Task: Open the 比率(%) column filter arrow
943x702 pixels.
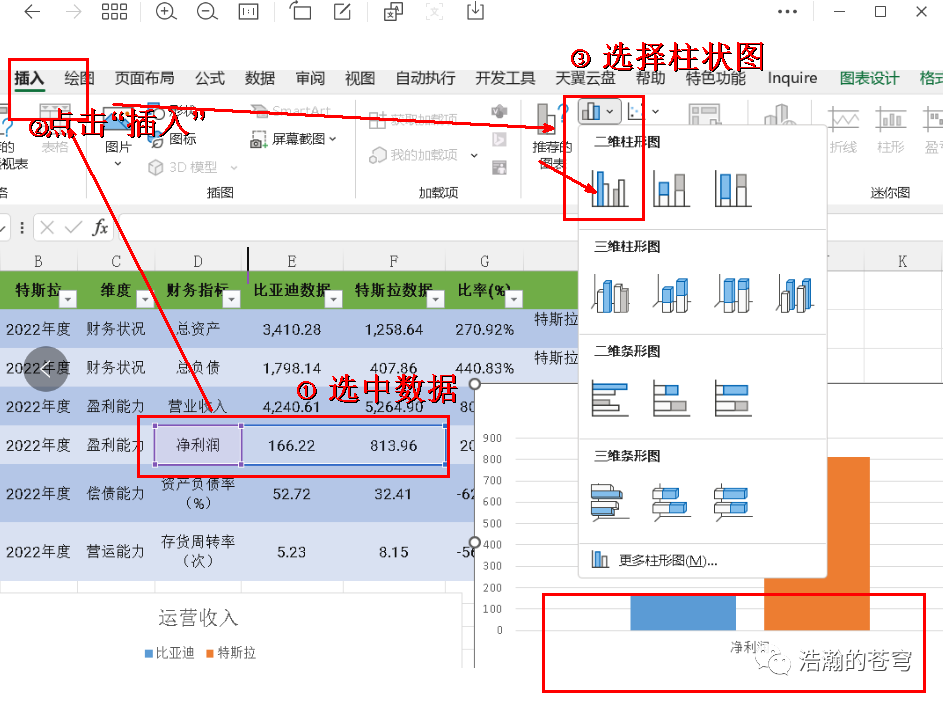Action: (x=514, y=299)
